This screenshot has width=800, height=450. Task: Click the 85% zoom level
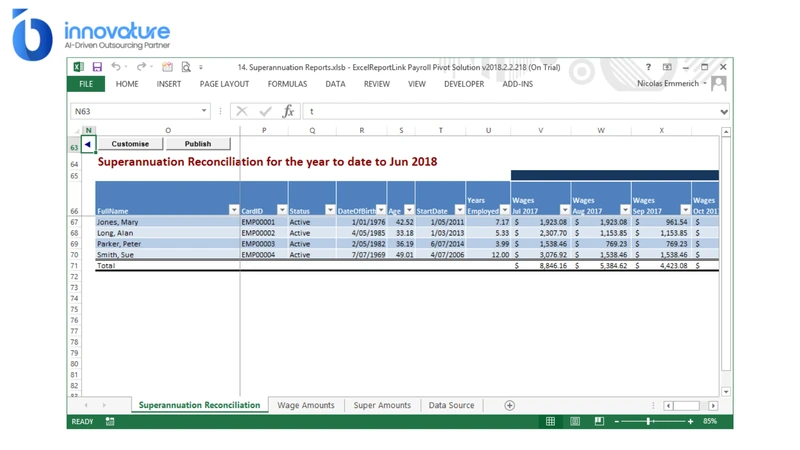[710, 421]
